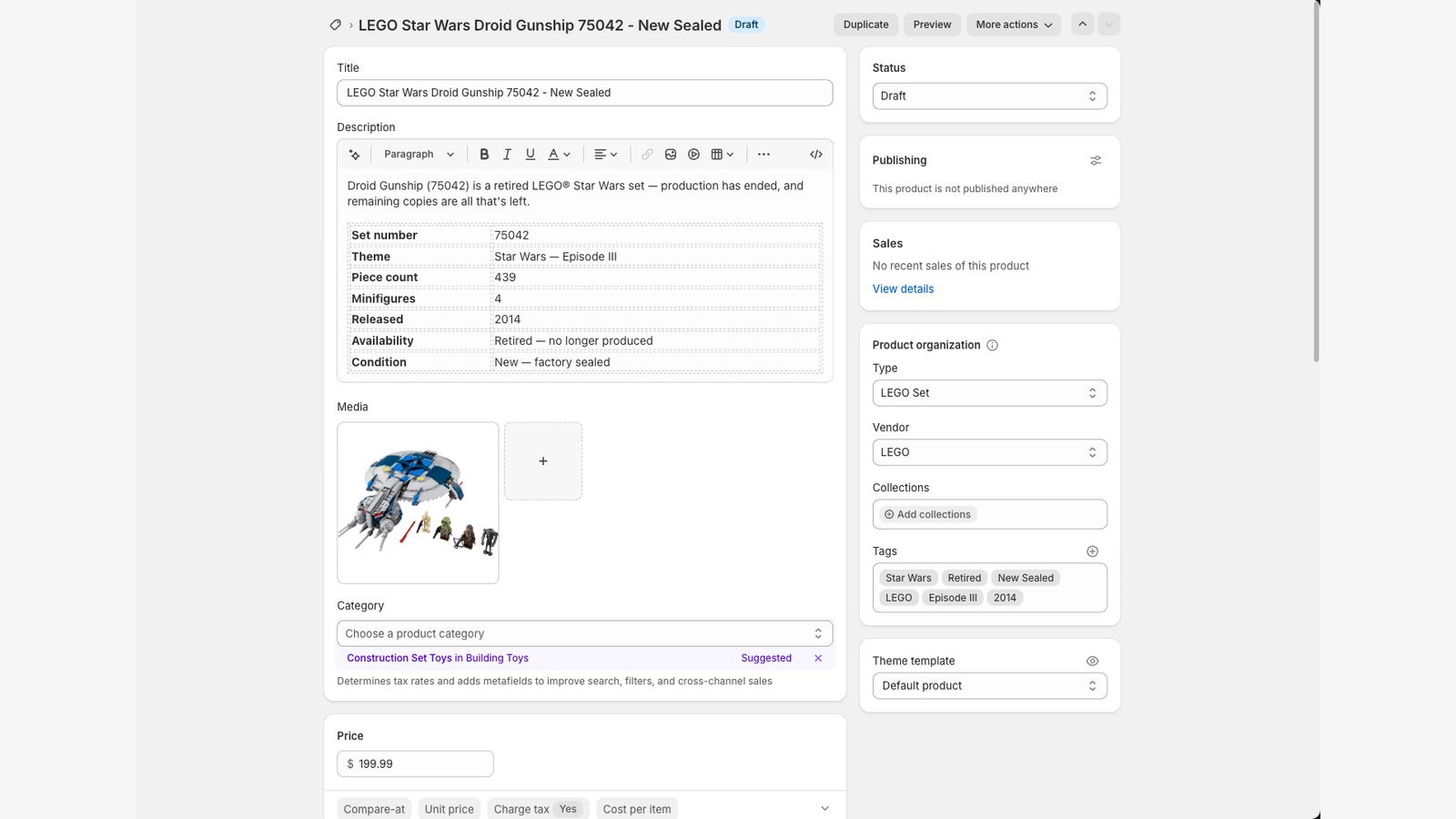Click the Retired tag

(x=964, y=578)
